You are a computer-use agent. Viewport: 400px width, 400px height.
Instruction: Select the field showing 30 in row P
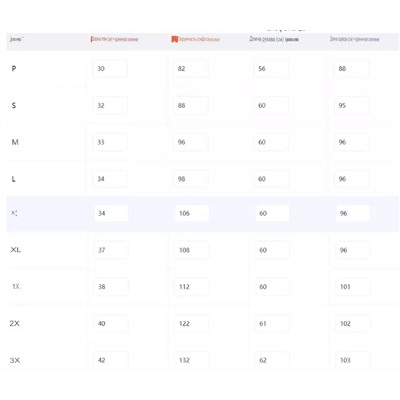pyautogui.click(x=110, y=69)
